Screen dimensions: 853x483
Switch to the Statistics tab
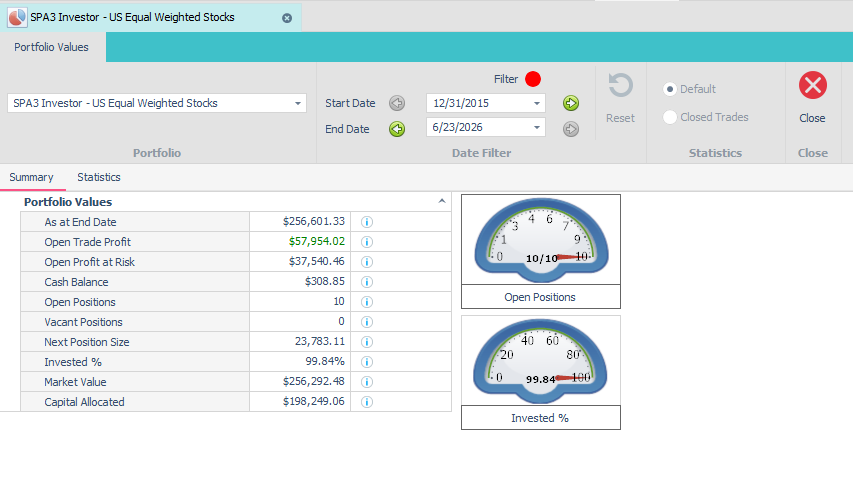coord(98,177)
